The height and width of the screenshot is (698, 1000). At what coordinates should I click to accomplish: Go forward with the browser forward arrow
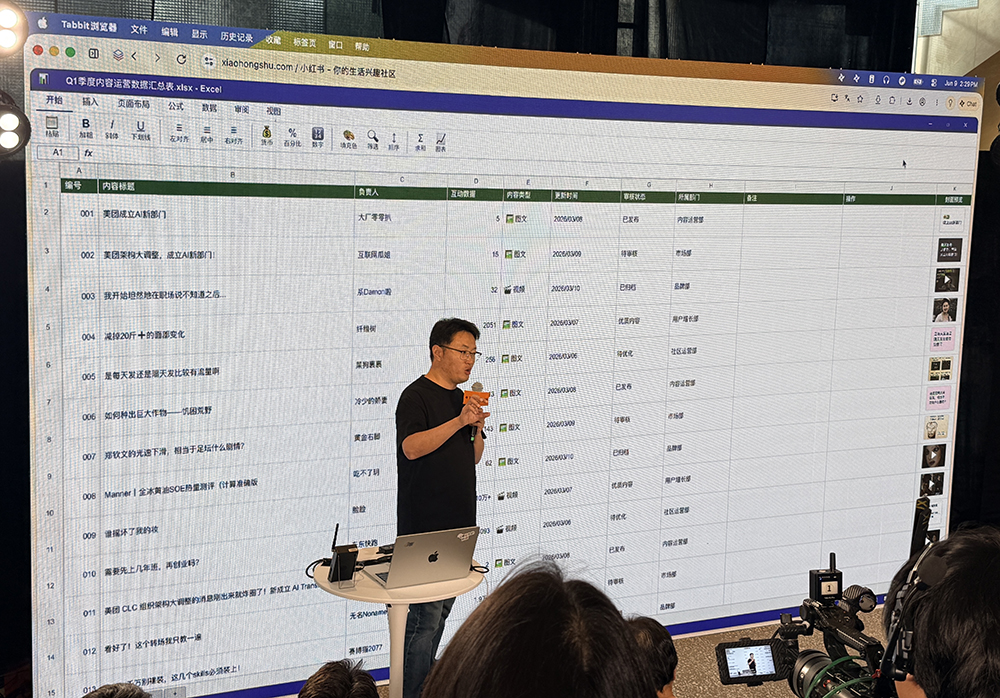158,57
